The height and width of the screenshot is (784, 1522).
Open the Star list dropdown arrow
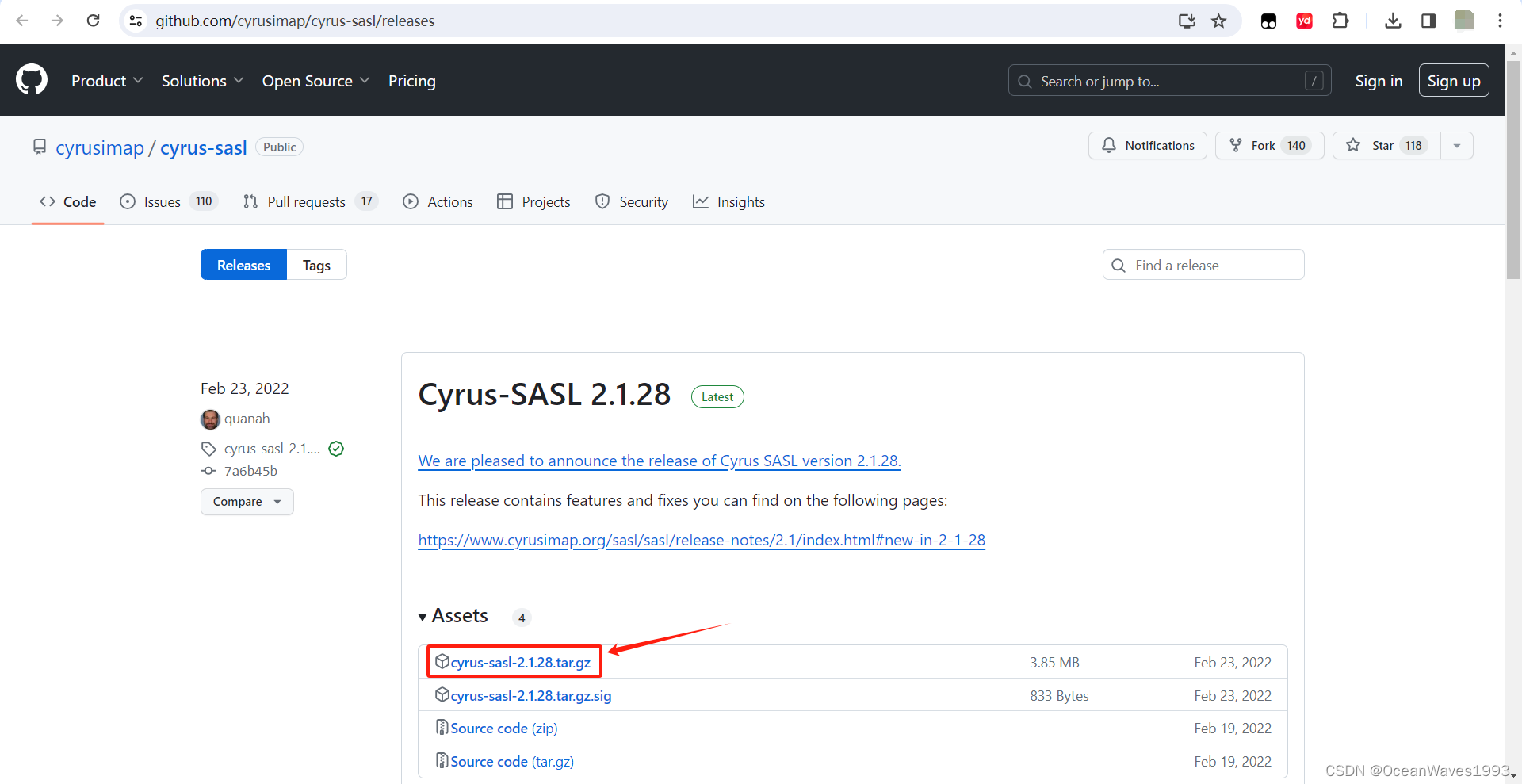[1456, 146]
